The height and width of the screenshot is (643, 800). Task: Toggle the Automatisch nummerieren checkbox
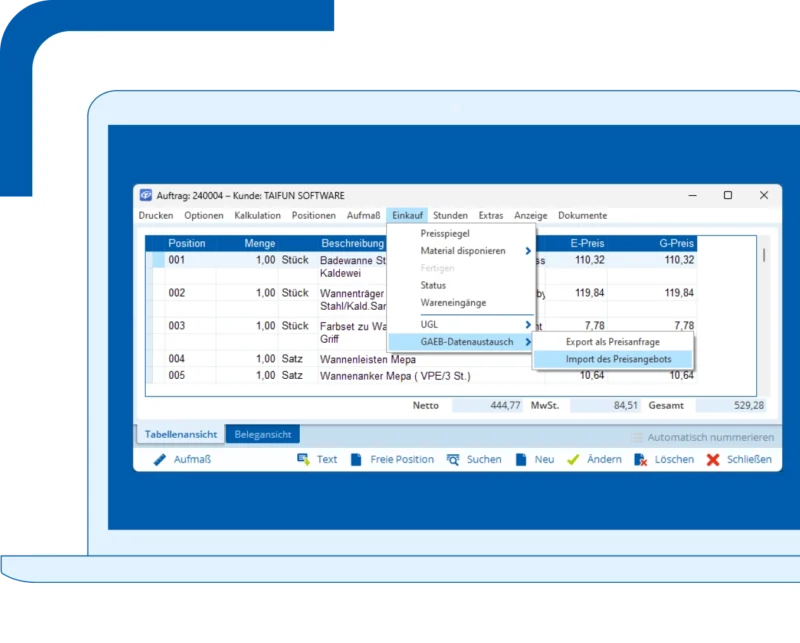point(637,437)
